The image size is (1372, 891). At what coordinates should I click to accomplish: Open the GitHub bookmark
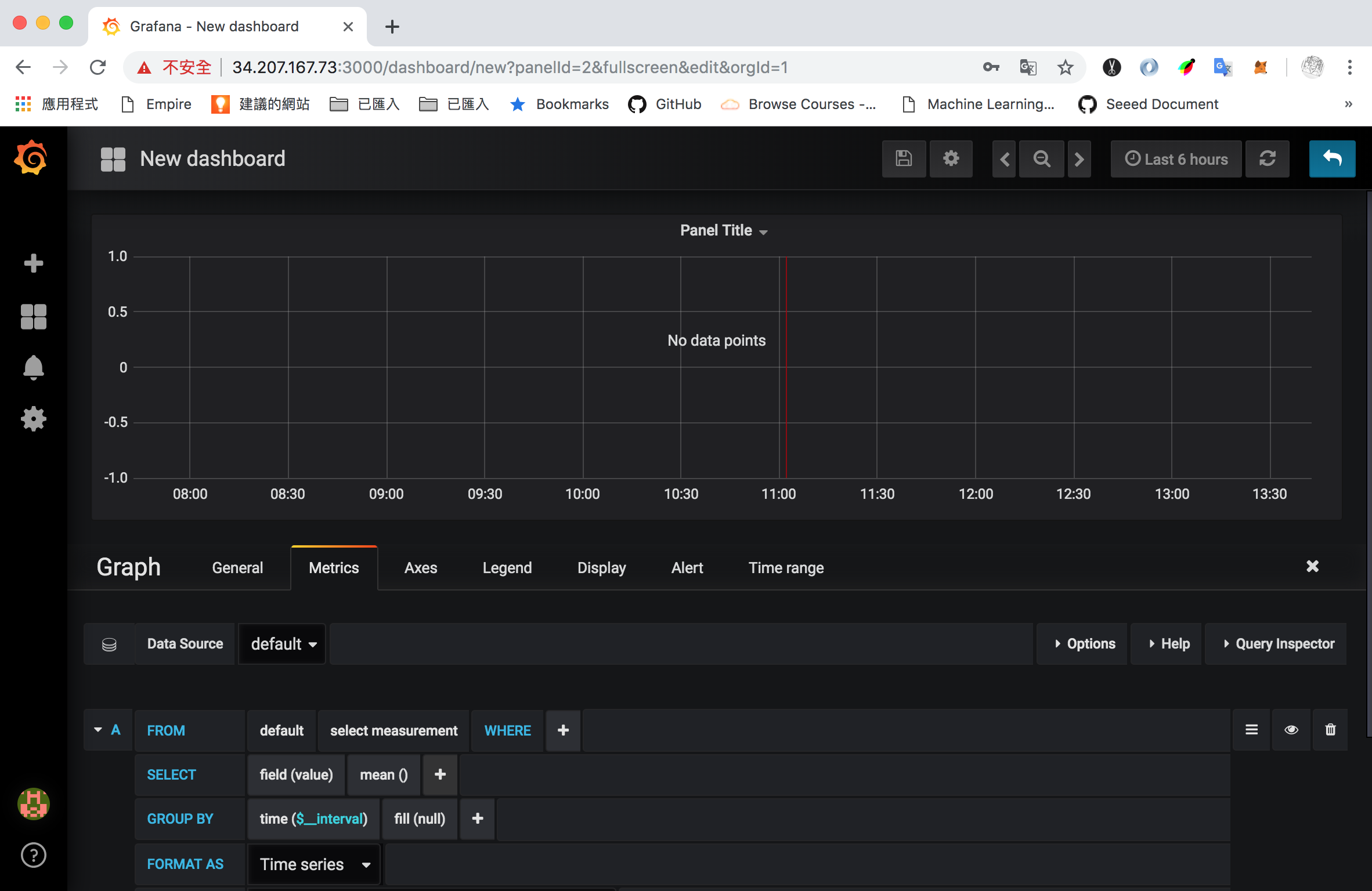click(665, 104)
